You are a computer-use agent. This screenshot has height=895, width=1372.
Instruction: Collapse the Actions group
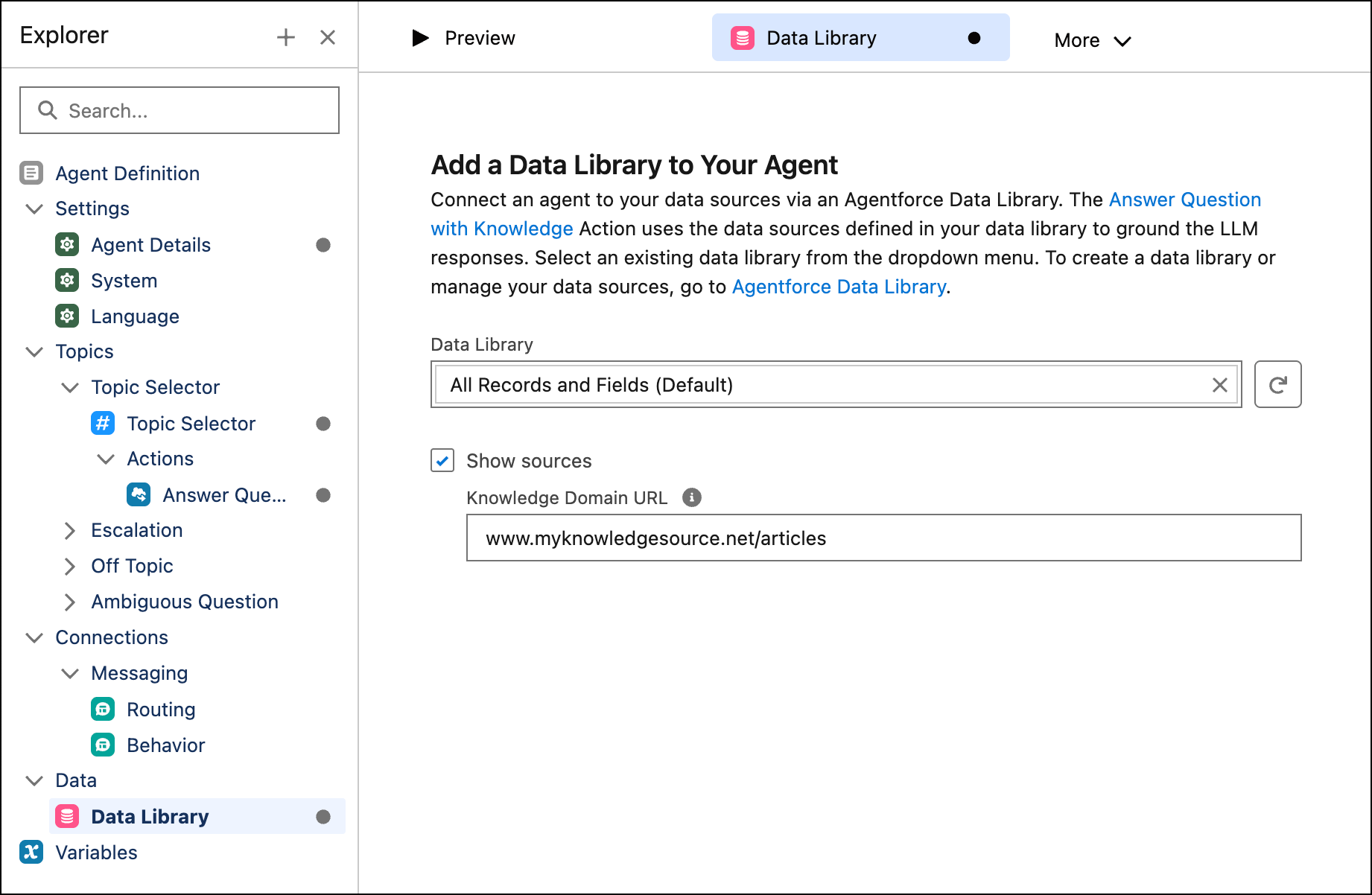[106, 459]
